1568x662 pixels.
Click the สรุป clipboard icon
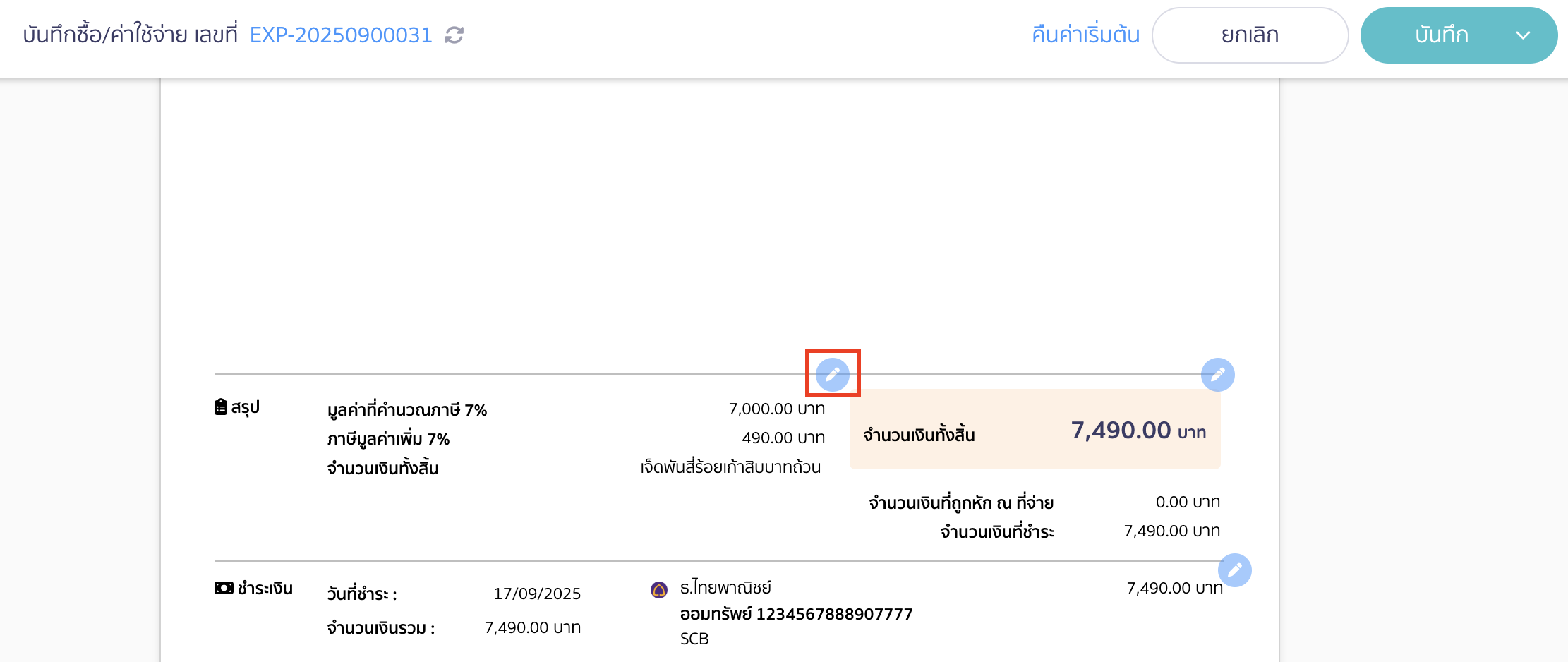221,407
